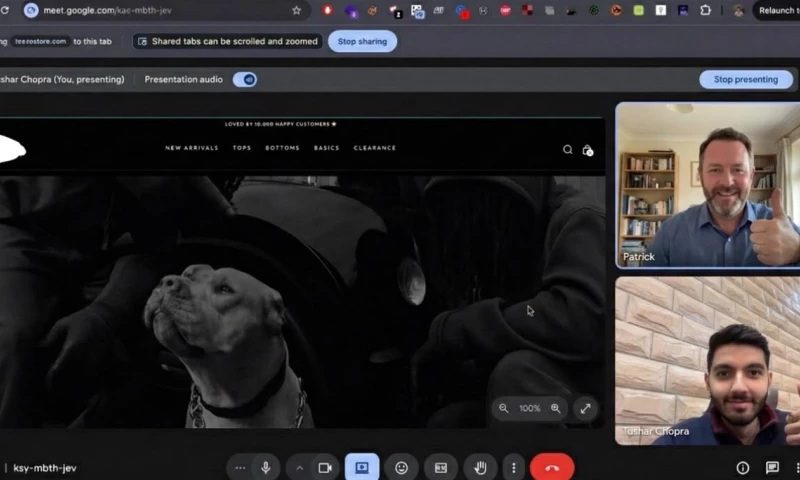Expand shared presentation to full screen
800x480 pixels.
585,408
